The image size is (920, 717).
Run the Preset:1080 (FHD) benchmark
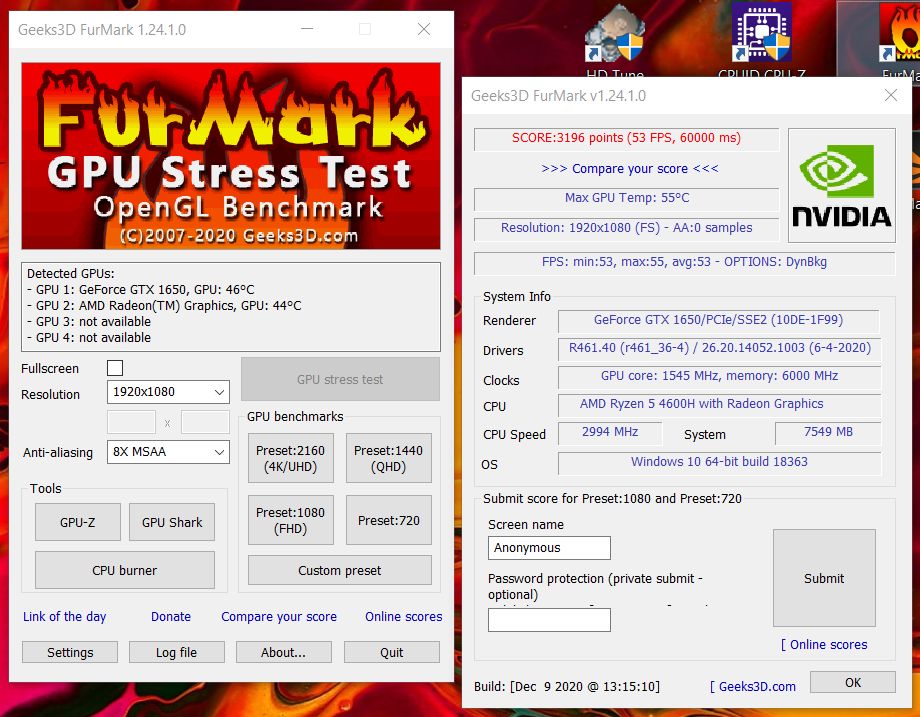(x=290, y=520)
